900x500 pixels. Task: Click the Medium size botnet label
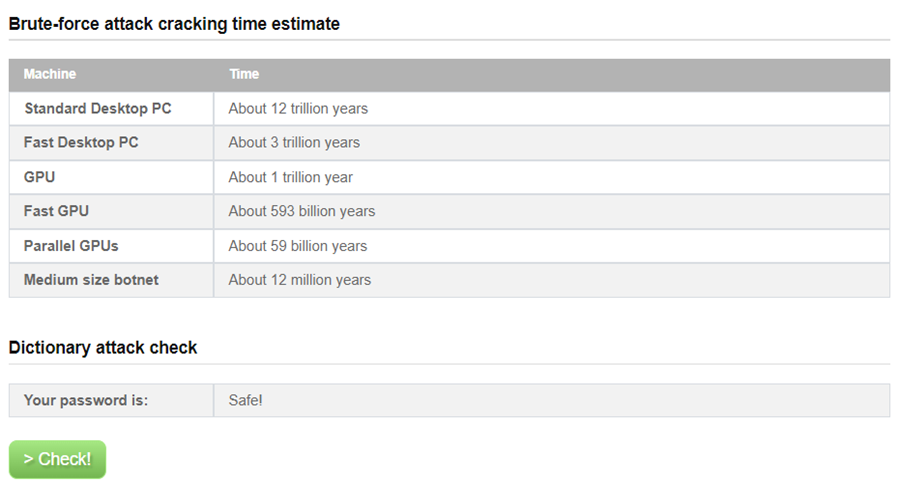click(x=91, y=280)
